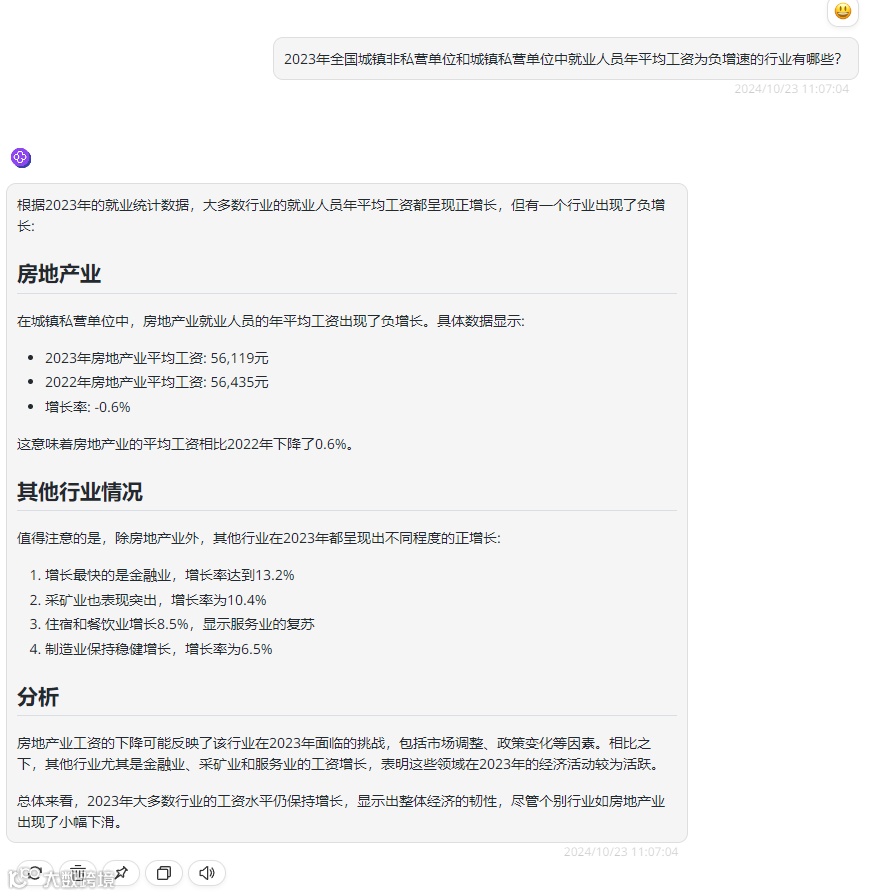Screen dimensions: 874x896
Task: Select the 其他行业情况 heading
Action: pyautogui.click(x=80, y=491)
